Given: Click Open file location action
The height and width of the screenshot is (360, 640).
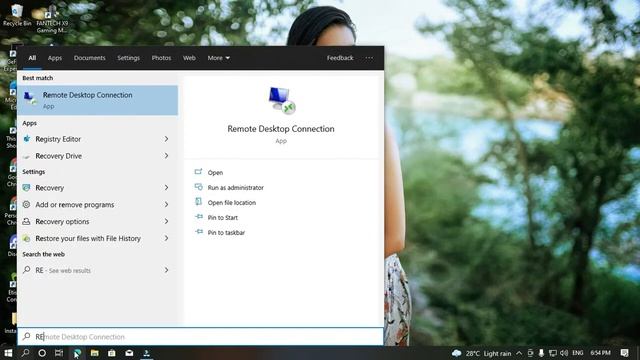Looking at the screenshot, I should (x=232, y=203).
